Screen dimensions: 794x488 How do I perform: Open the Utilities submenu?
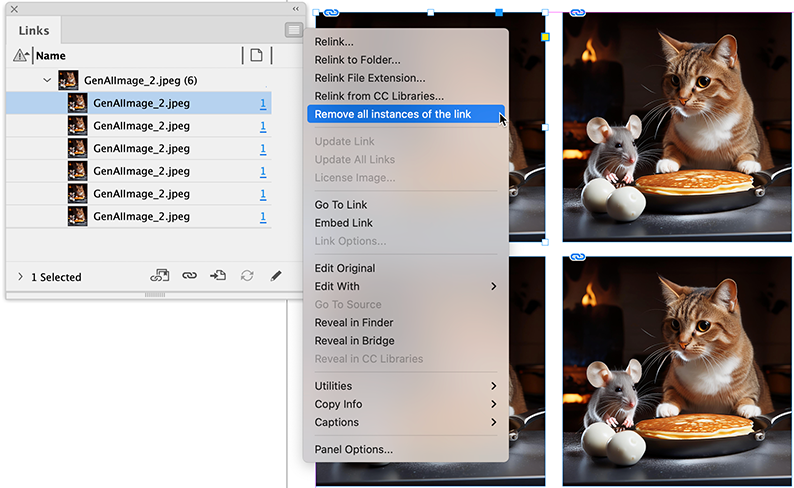[x=406, y=386]
